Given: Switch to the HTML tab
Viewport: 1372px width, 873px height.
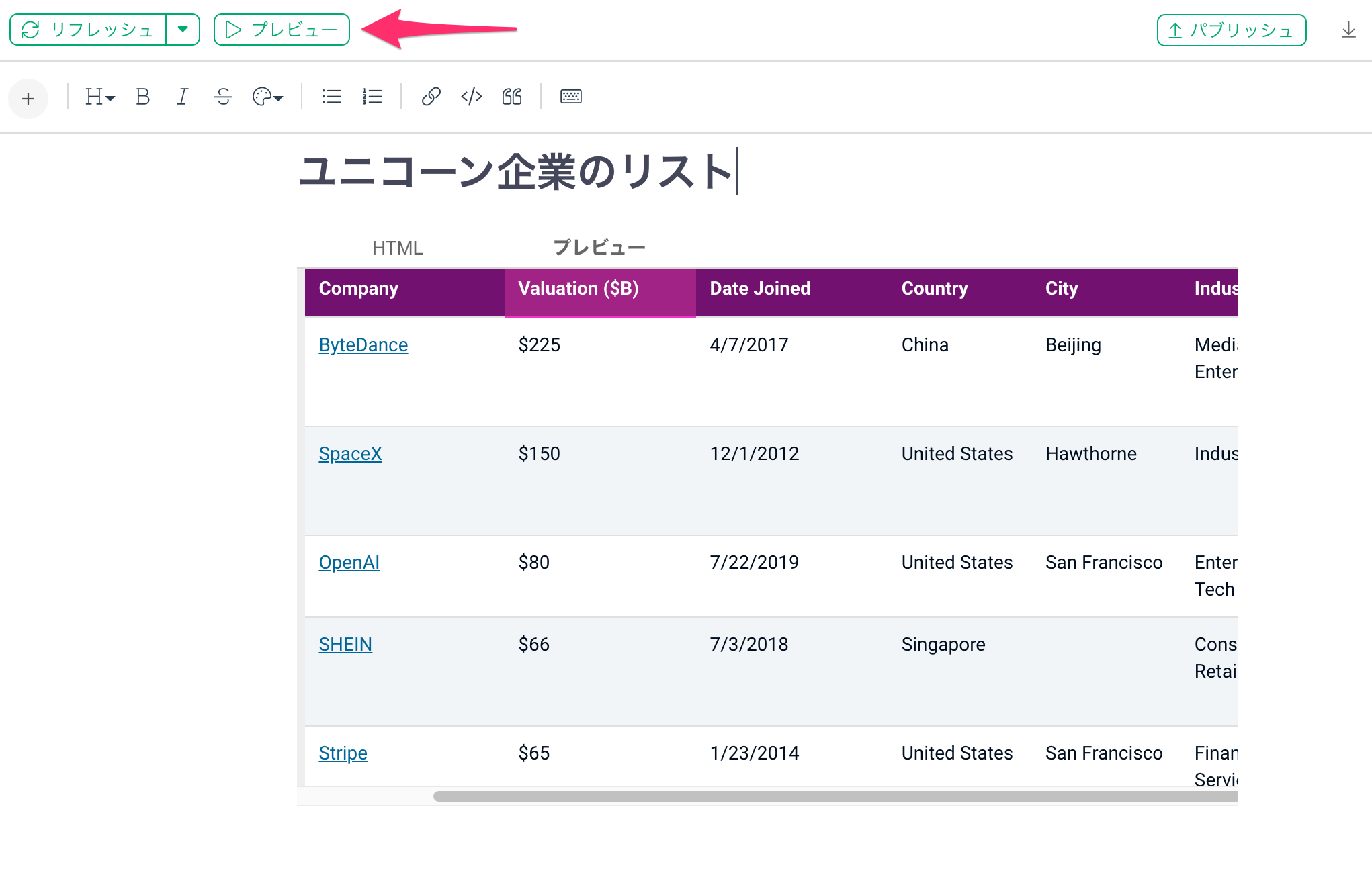Looking at the screenshot, I should pos(398,248).
